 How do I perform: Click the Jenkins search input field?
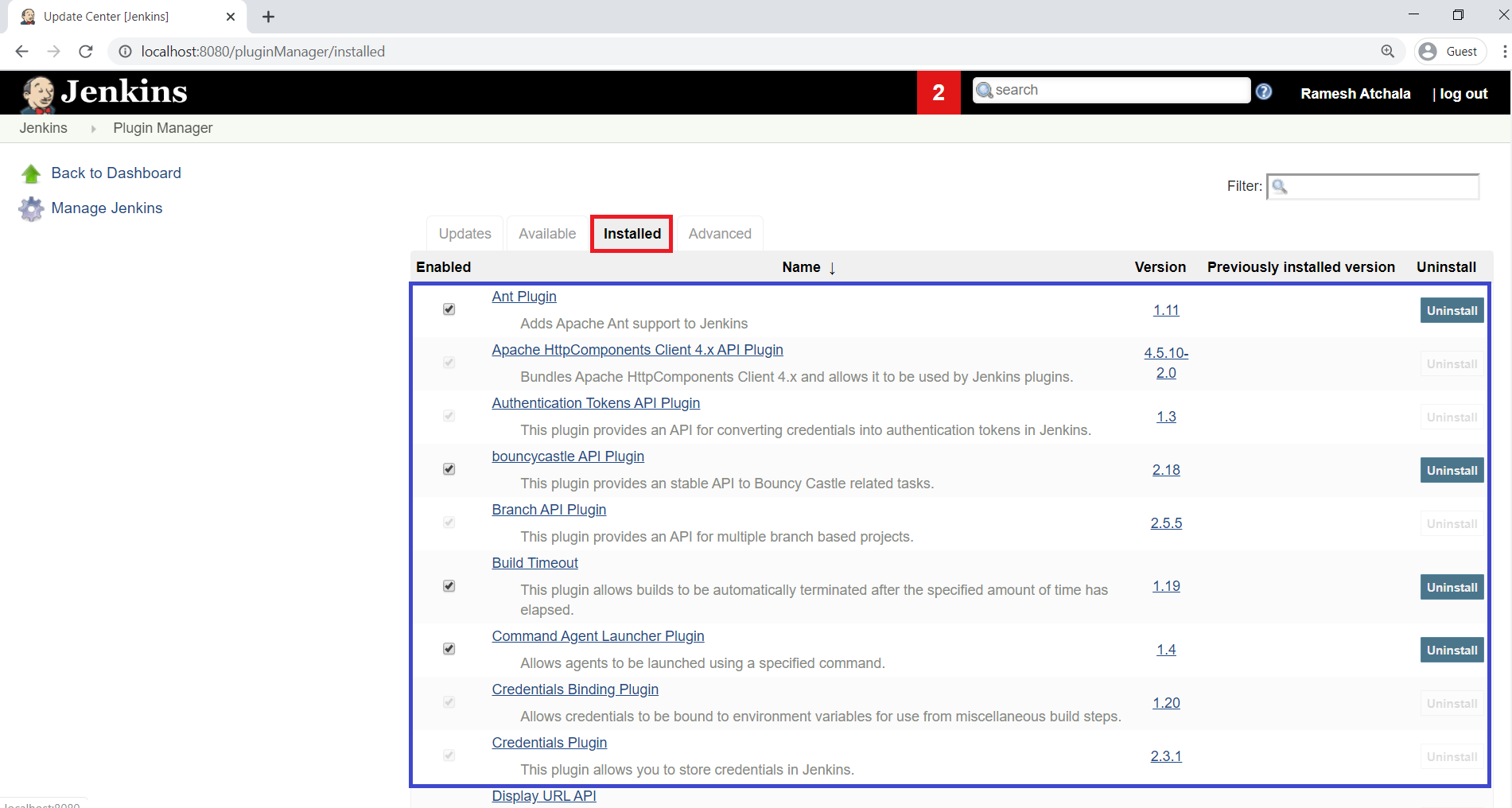tap(1112, 90)
